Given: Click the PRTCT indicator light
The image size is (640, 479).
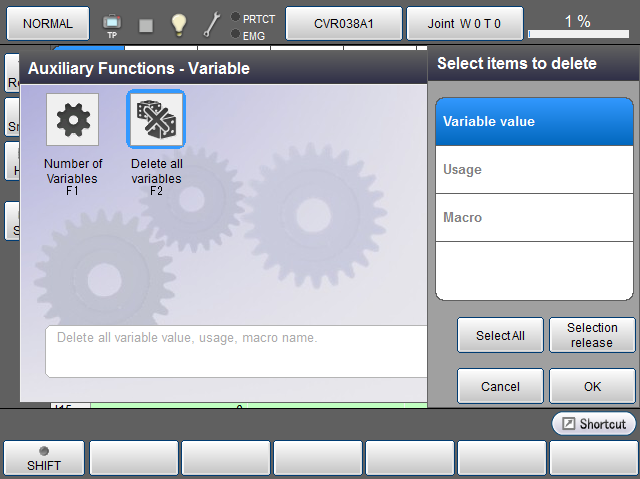Looking at the screenshot, I should click(x=234, y=17).
